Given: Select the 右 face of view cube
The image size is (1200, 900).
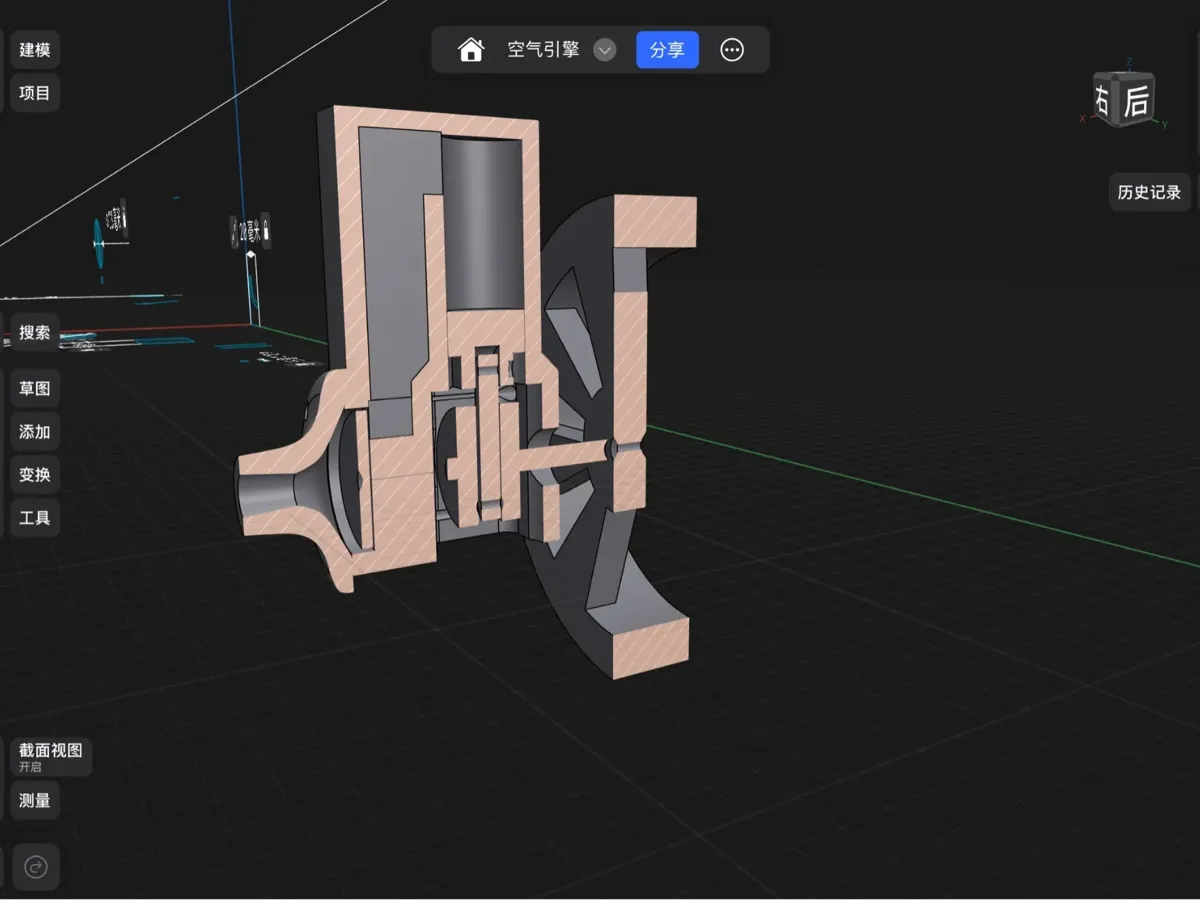Looking at the screenshot, I should [x=1101, y=100].
